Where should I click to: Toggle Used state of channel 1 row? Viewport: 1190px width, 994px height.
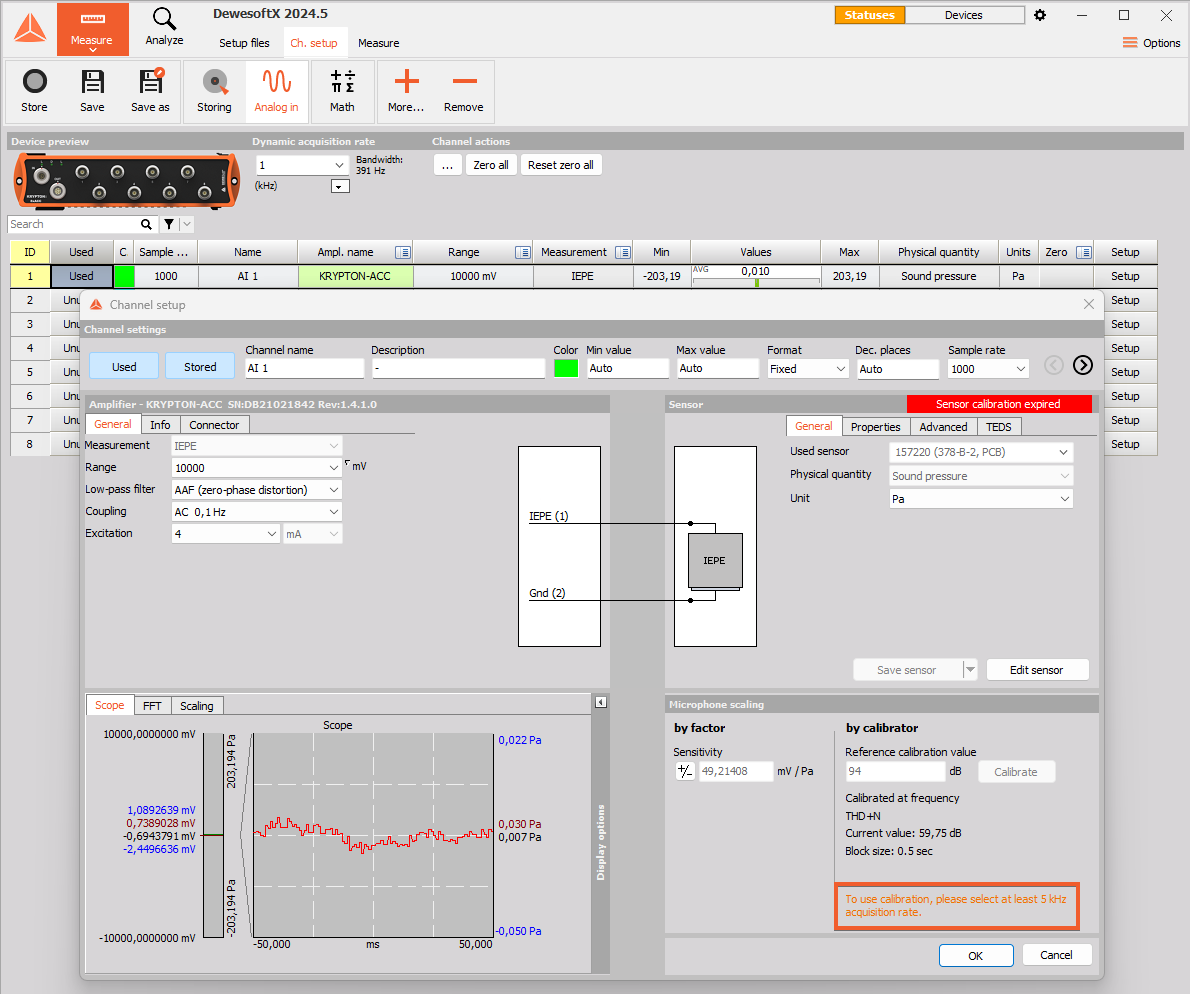click(x=81, y=276)
